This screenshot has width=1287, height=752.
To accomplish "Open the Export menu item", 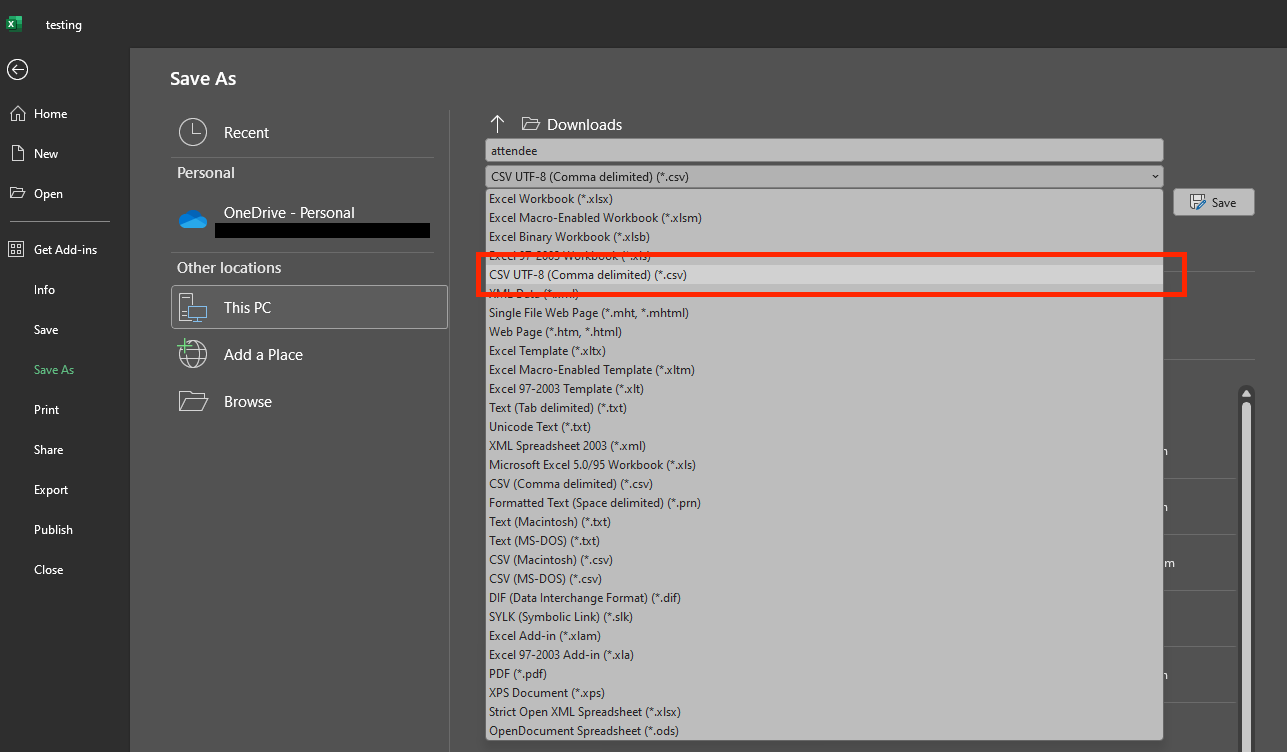I will point(51,490).
